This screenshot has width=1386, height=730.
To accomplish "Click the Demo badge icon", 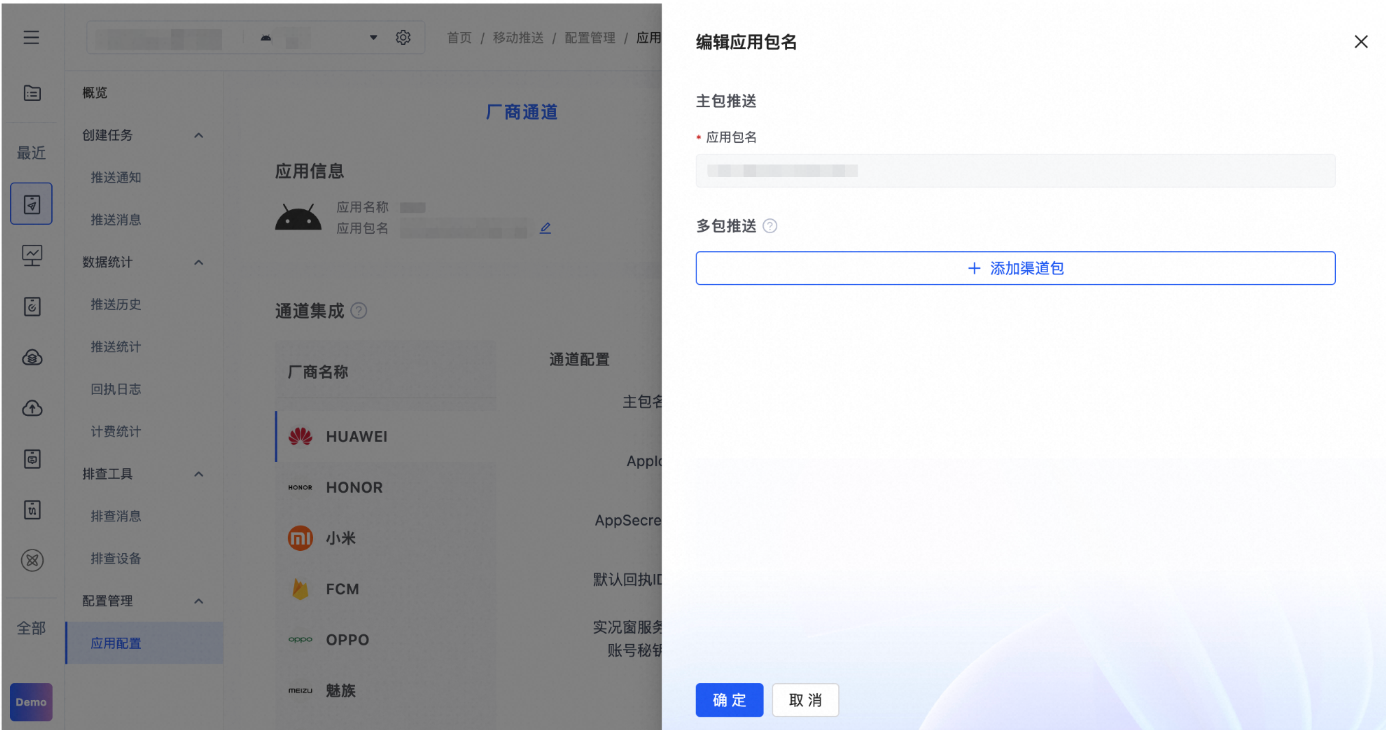I will click(32, 702).
